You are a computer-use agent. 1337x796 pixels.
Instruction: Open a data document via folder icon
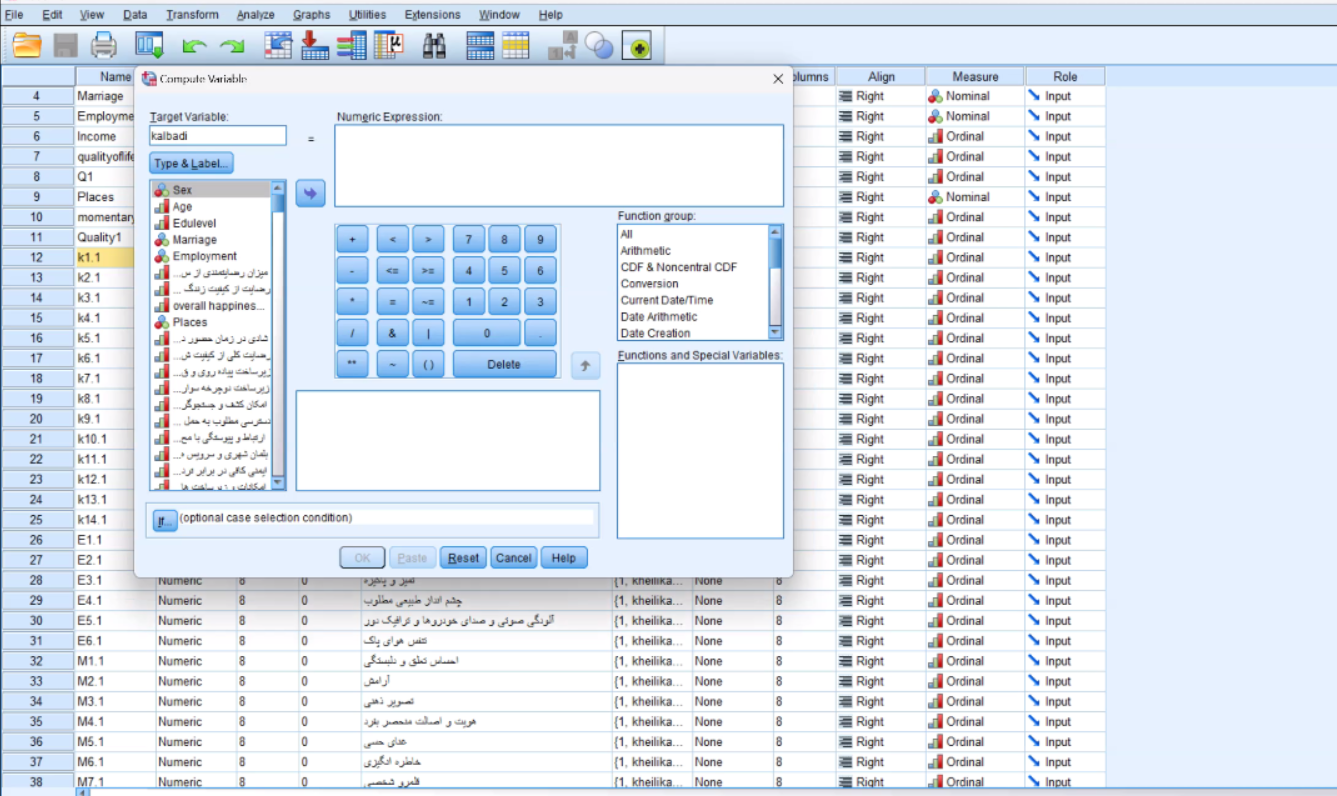tap(27, 46)
